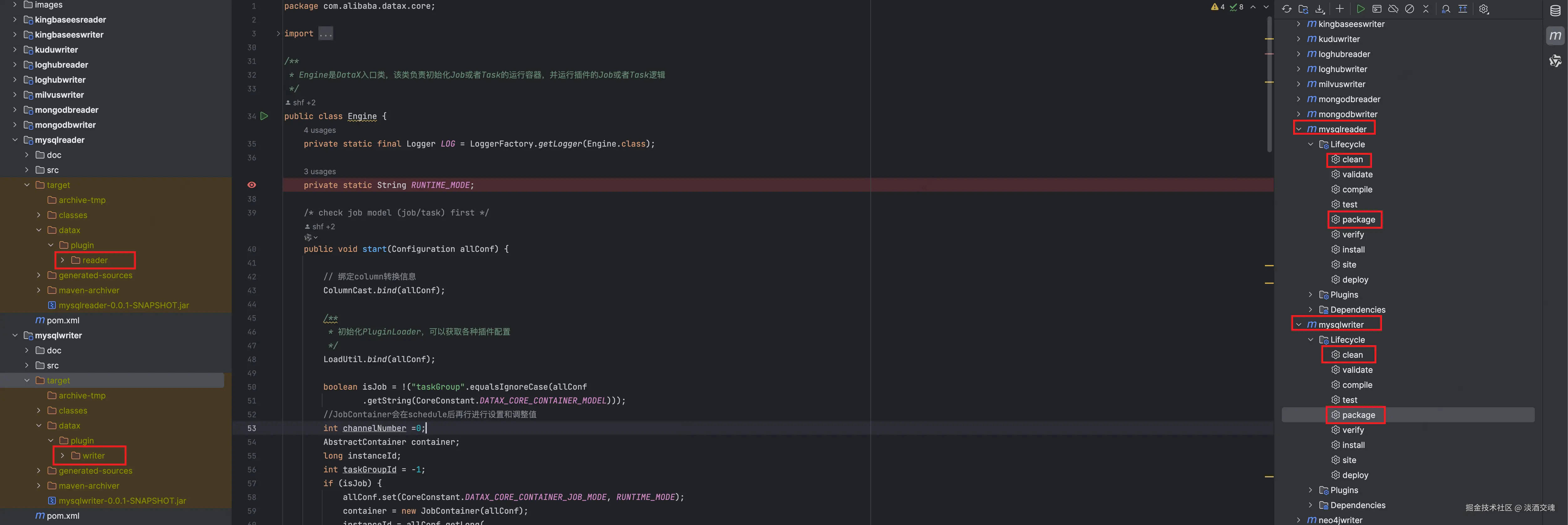The height and width of the screenshot is (525, 1568).
Task: Click Download Sources and Documentation icon
Action: point(1320,8)
